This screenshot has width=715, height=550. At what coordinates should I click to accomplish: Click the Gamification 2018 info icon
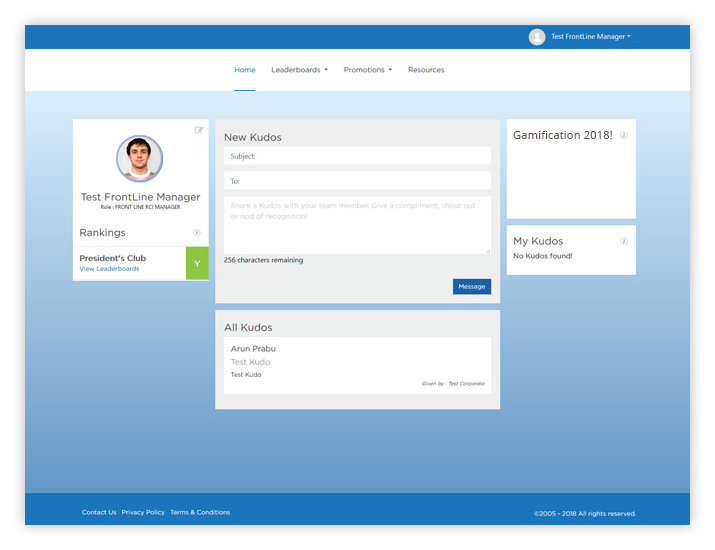coord(624,135)
